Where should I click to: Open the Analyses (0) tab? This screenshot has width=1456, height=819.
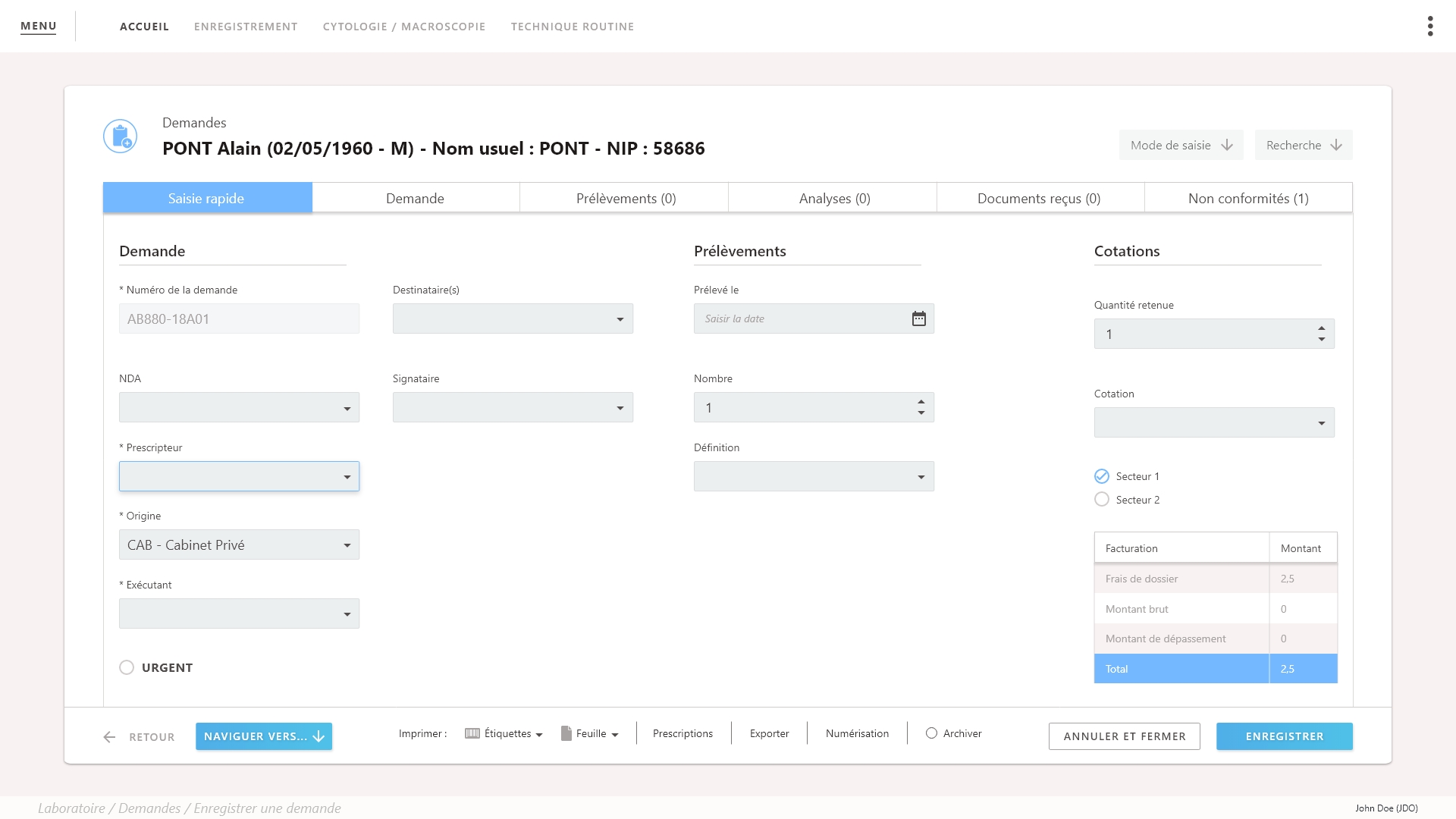pos(834,198)
